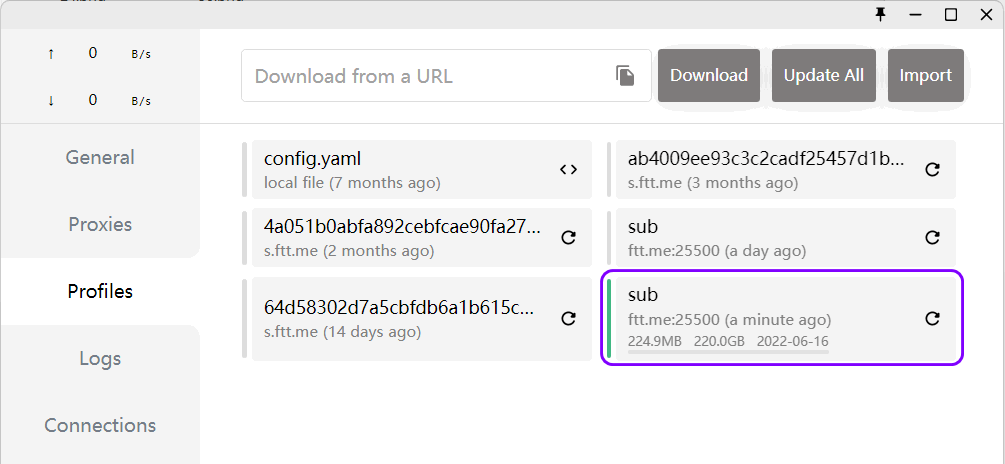
Task: Activate the sub profile card from a day ago
Action: tap(760, 237)
